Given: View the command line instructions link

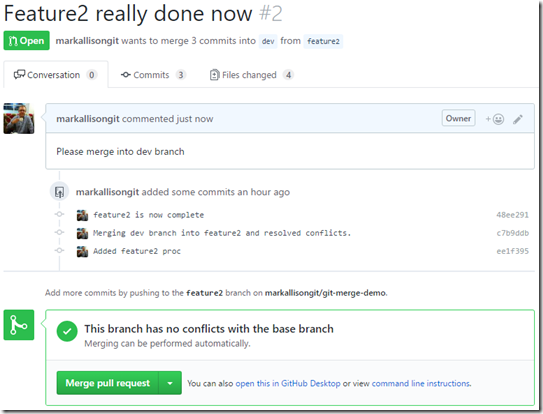Looking at the screenshot, I should [x=421, y=384].
